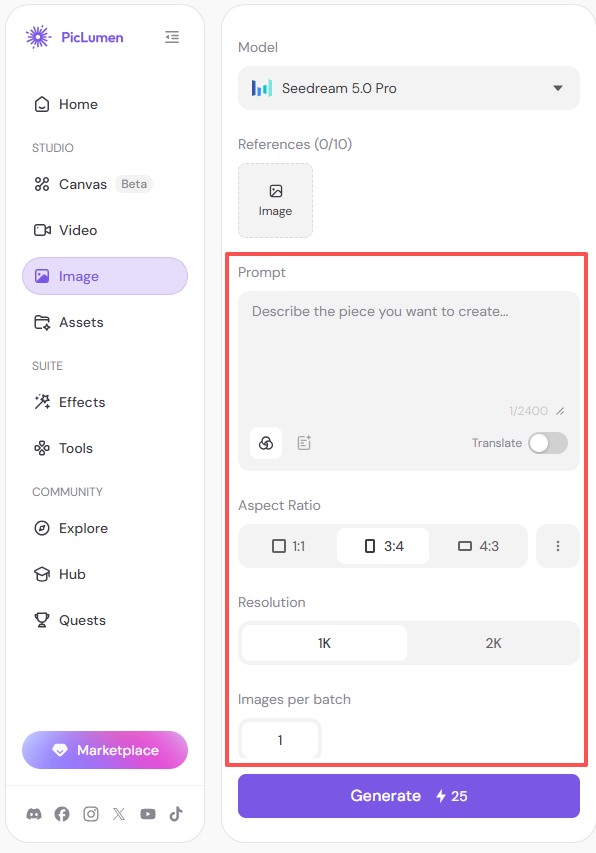Viewport: 596px width, 853px height.
Task: Choose the 2K resolution option
Action: pos(493,643)
